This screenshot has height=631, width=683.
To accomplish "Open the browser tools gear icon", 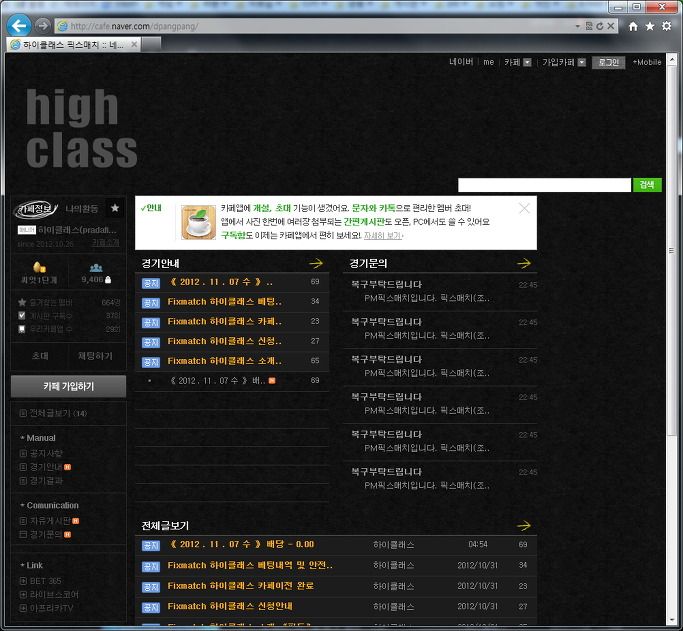I will (x=666, y=26).
